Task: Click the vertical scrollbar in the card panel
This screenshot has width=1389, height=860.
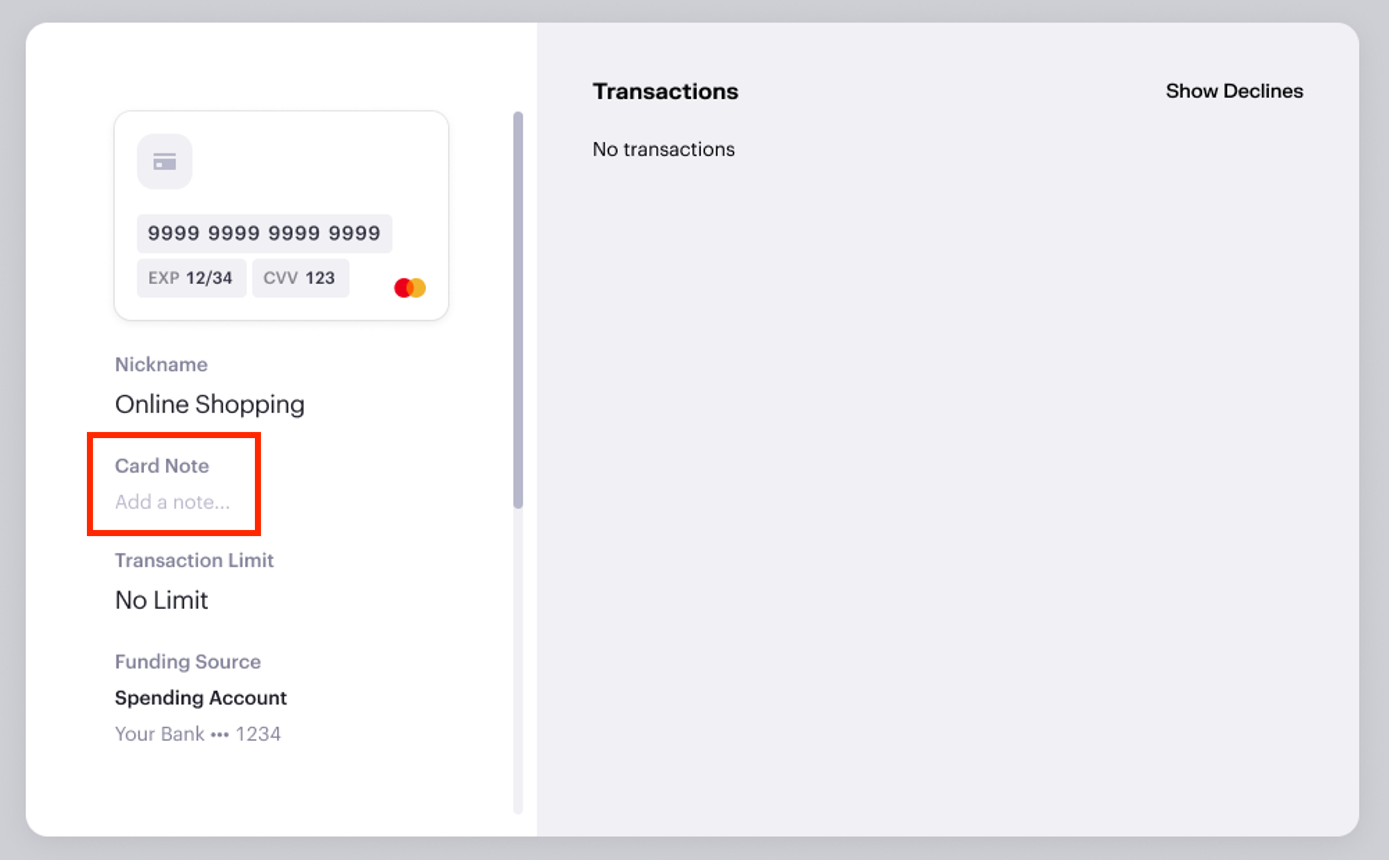Action: [518, 300]
